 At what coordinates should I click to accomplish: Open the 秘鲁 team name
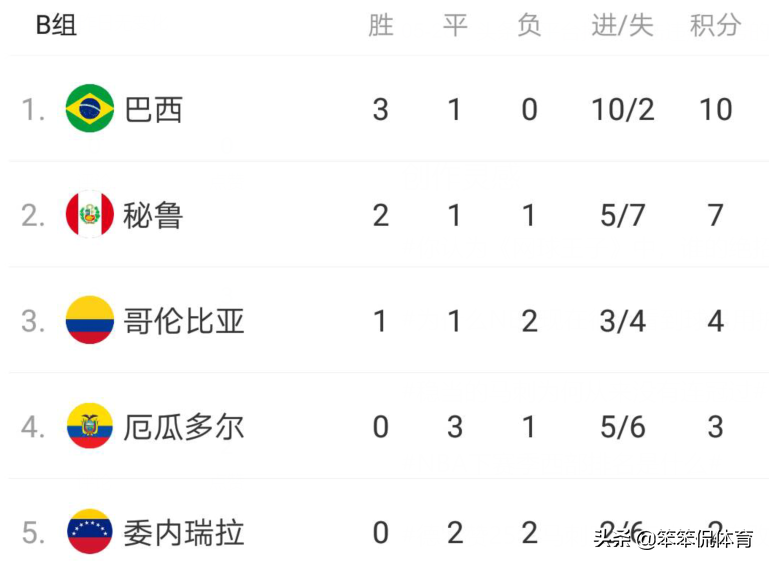click(x=153, y=215)
